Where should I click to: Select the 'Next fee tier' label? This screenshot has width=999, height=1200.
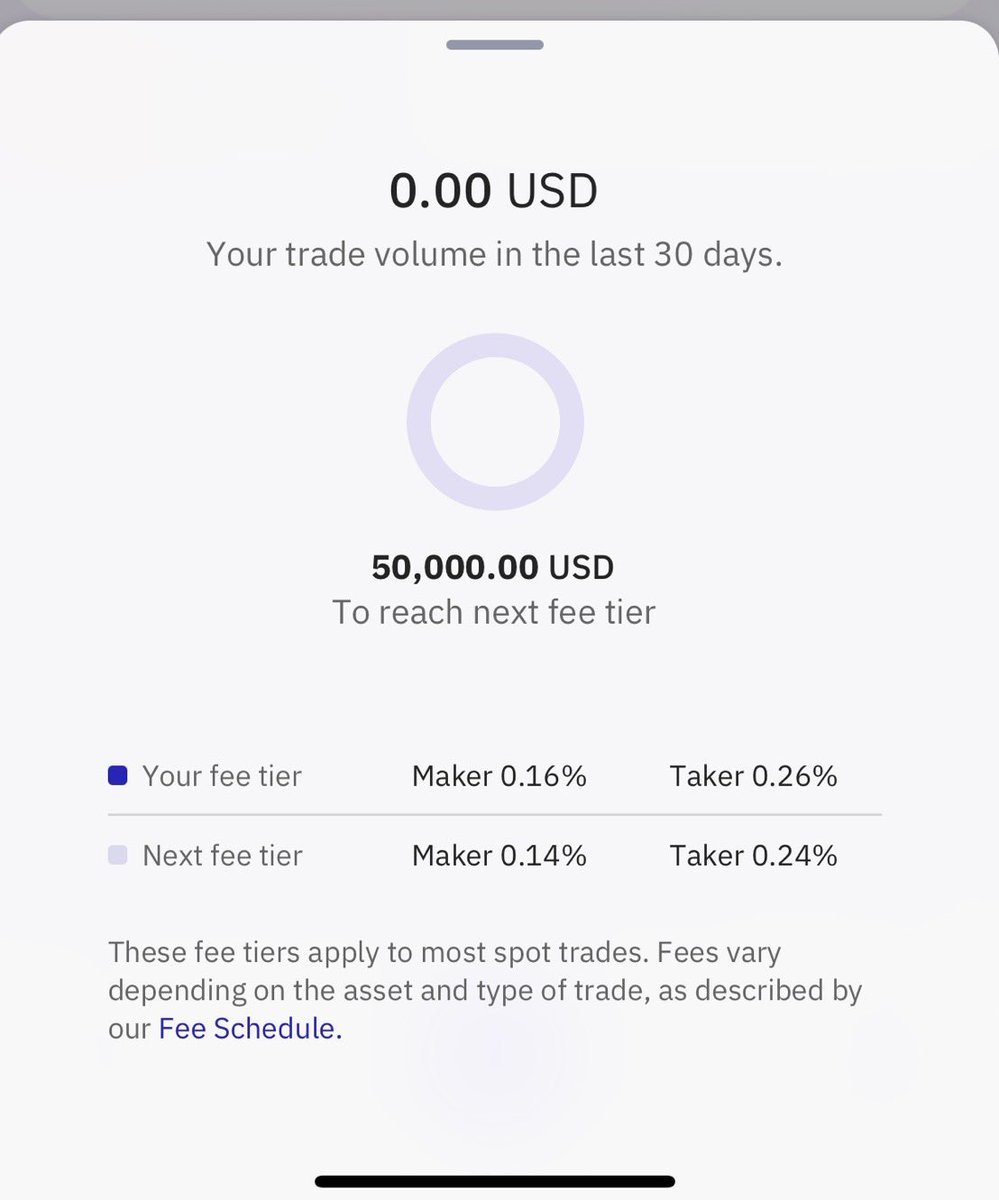[222, 856]
